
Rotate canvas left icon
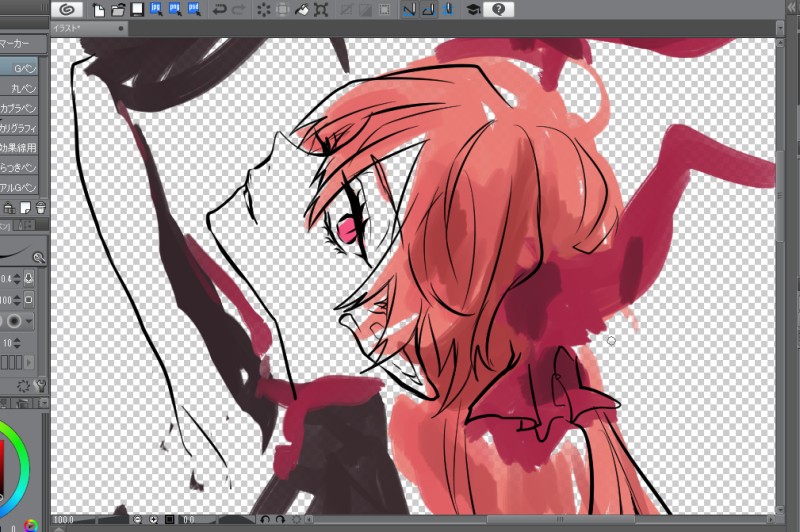pyautogui.click(x=265, y=520)
